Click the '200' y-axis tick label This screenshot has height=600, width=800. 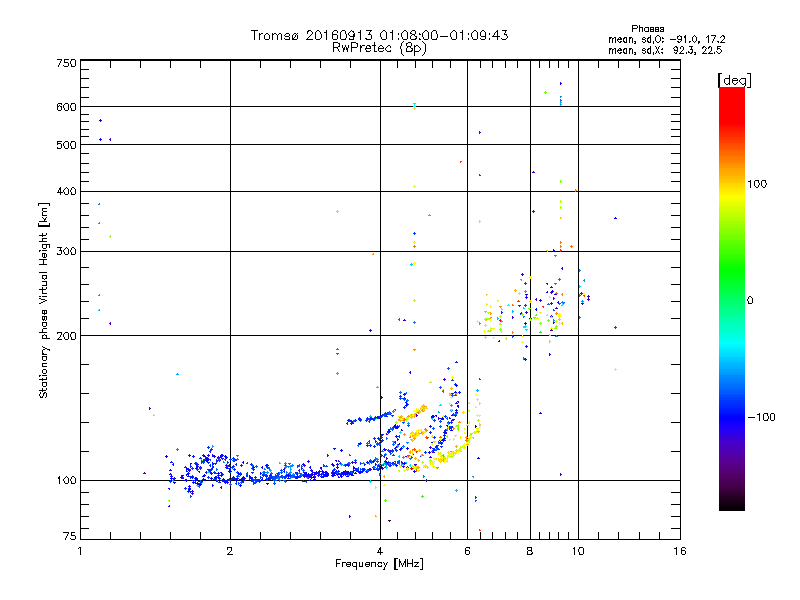(x=66, y=336)
